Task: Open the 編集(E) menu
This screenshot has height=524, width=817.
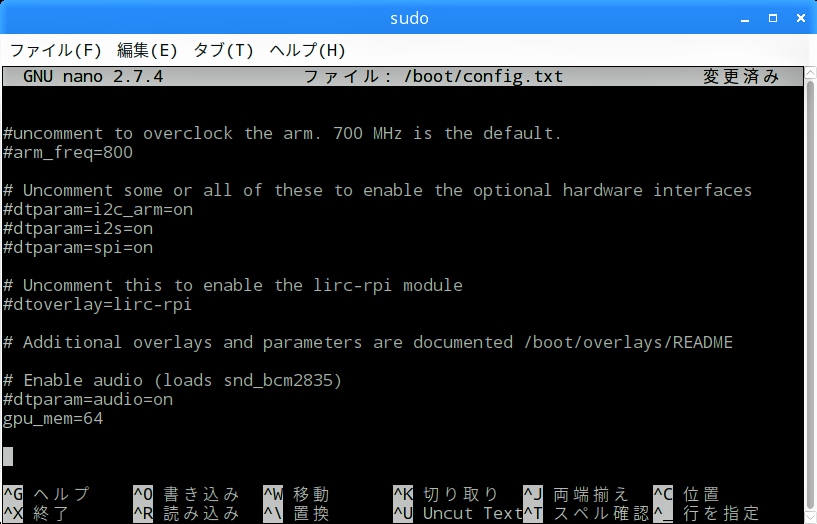Action: (x=147, y=50)
